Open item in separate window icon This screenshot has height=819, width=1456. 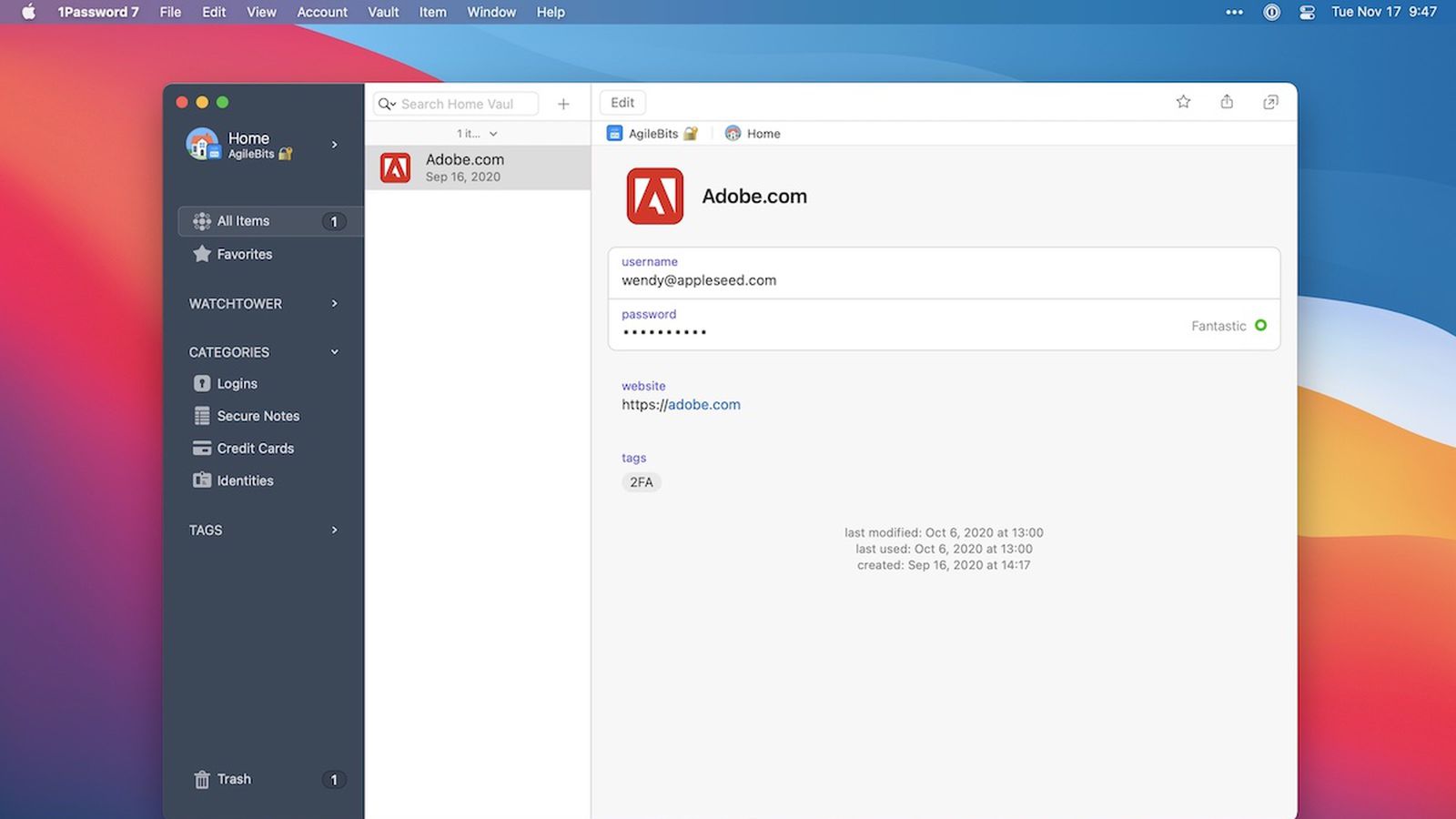coord(1270,102)
